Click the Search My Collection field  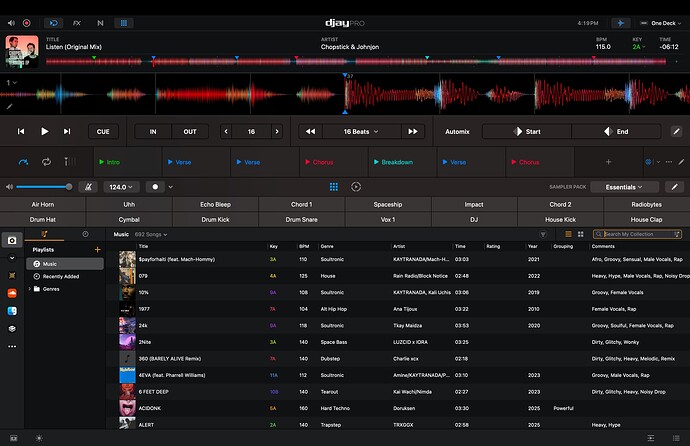pos(637,234)
